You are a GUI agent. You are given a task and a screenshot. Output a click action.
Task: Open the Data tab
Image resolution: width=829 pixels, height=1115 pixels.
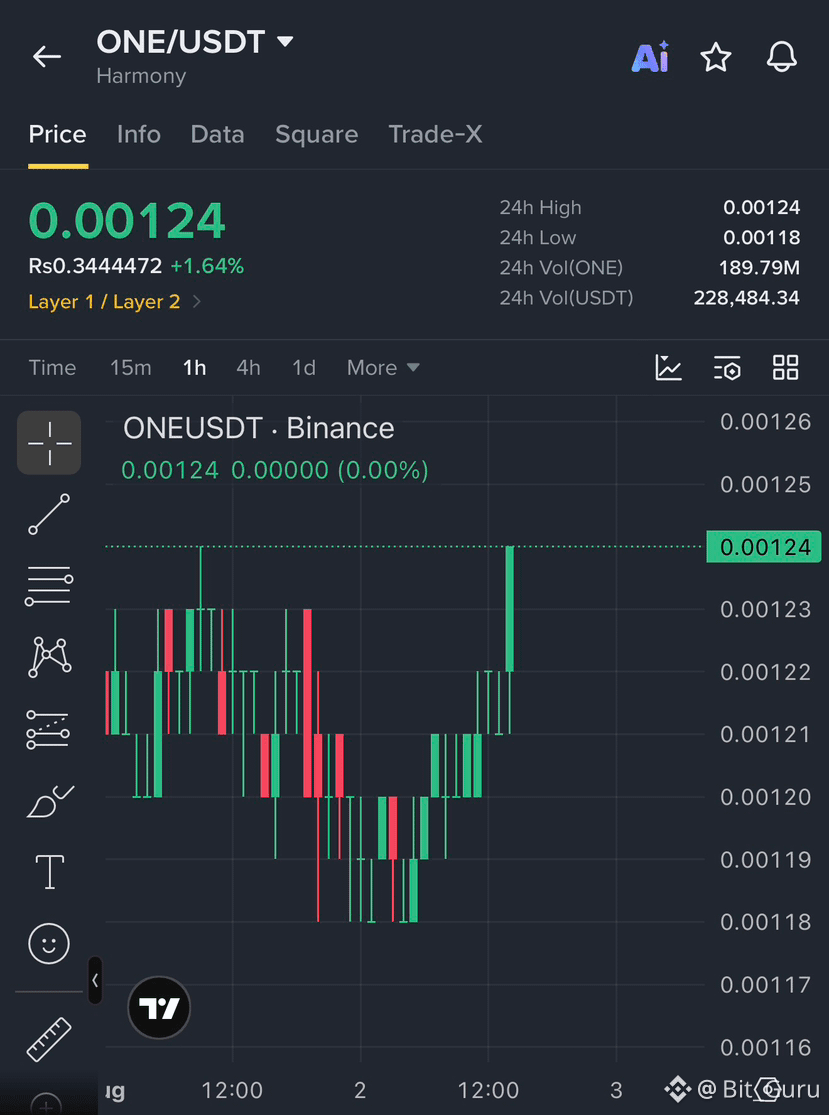coord(218,134)
